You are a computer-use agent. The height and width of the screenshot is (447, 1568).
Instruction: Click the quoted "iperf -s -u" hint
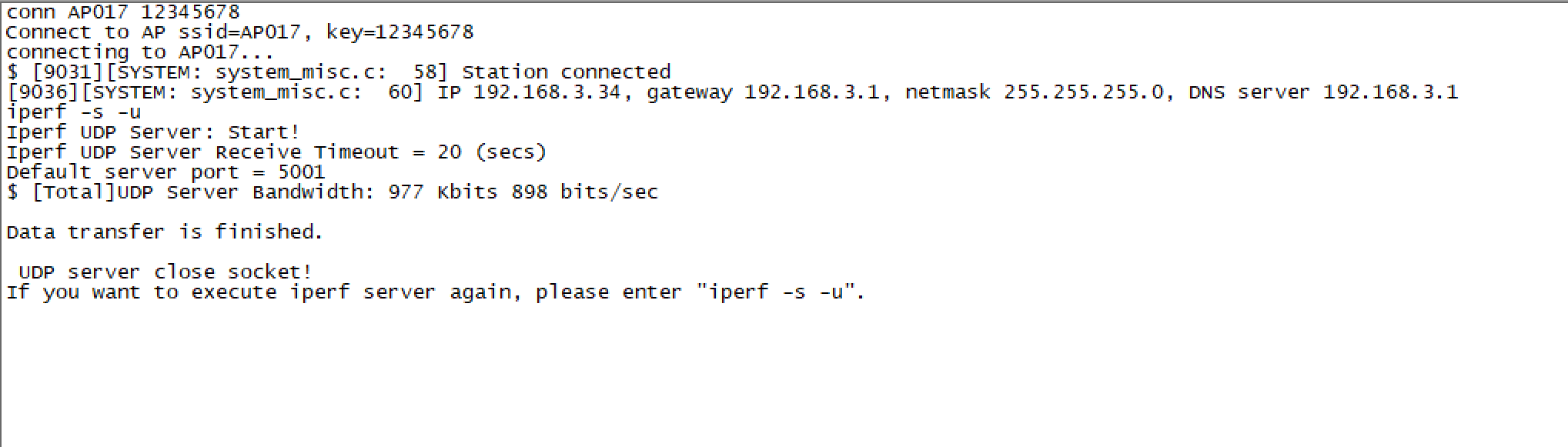click(777, 292)
